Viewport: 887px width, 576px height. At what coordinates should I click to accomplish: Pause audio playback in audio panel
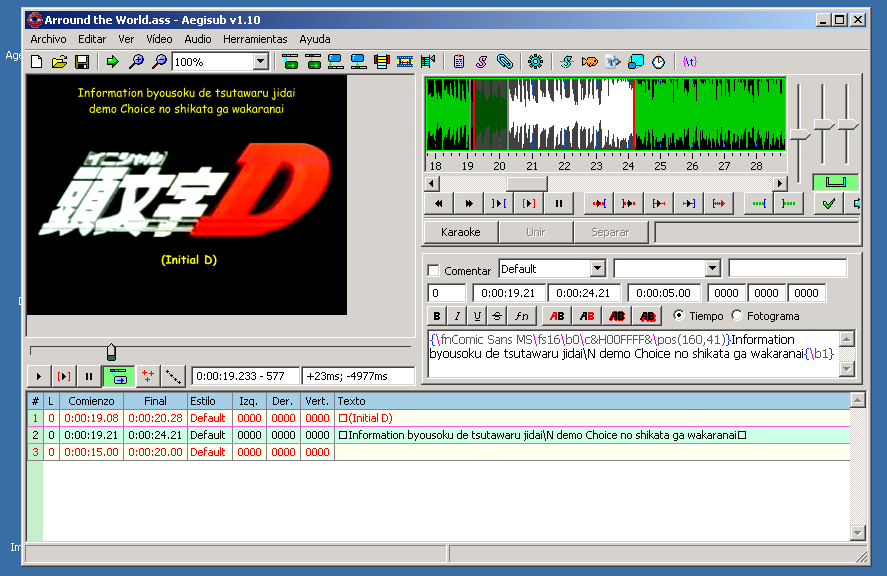(x=559, y=204)
